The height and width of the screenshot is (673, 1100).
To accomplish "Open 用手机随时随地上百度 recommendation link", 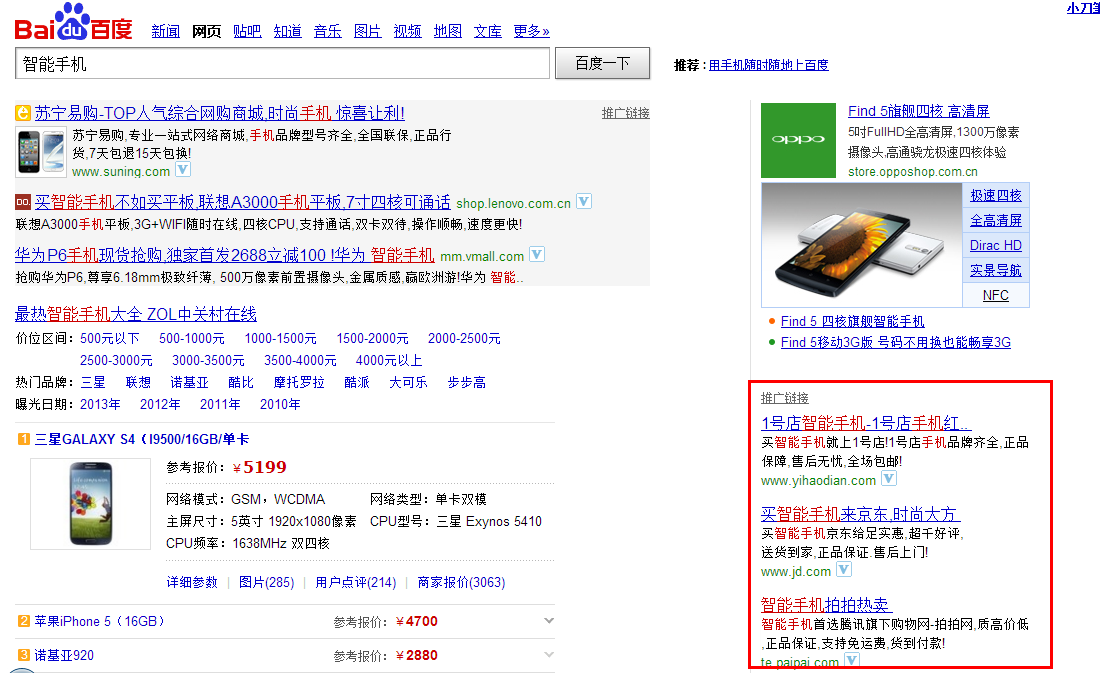I will (x=768, y=65).
